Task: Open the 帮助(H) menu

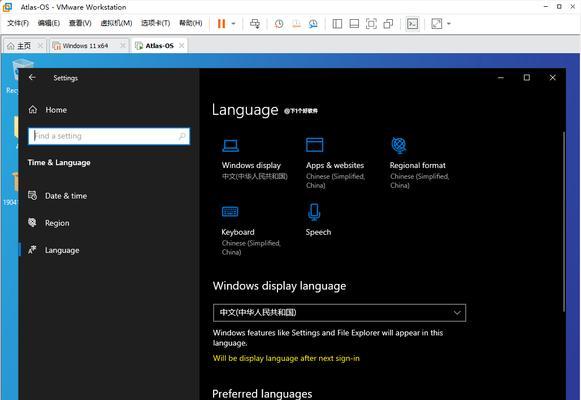Action: point(191,23)
